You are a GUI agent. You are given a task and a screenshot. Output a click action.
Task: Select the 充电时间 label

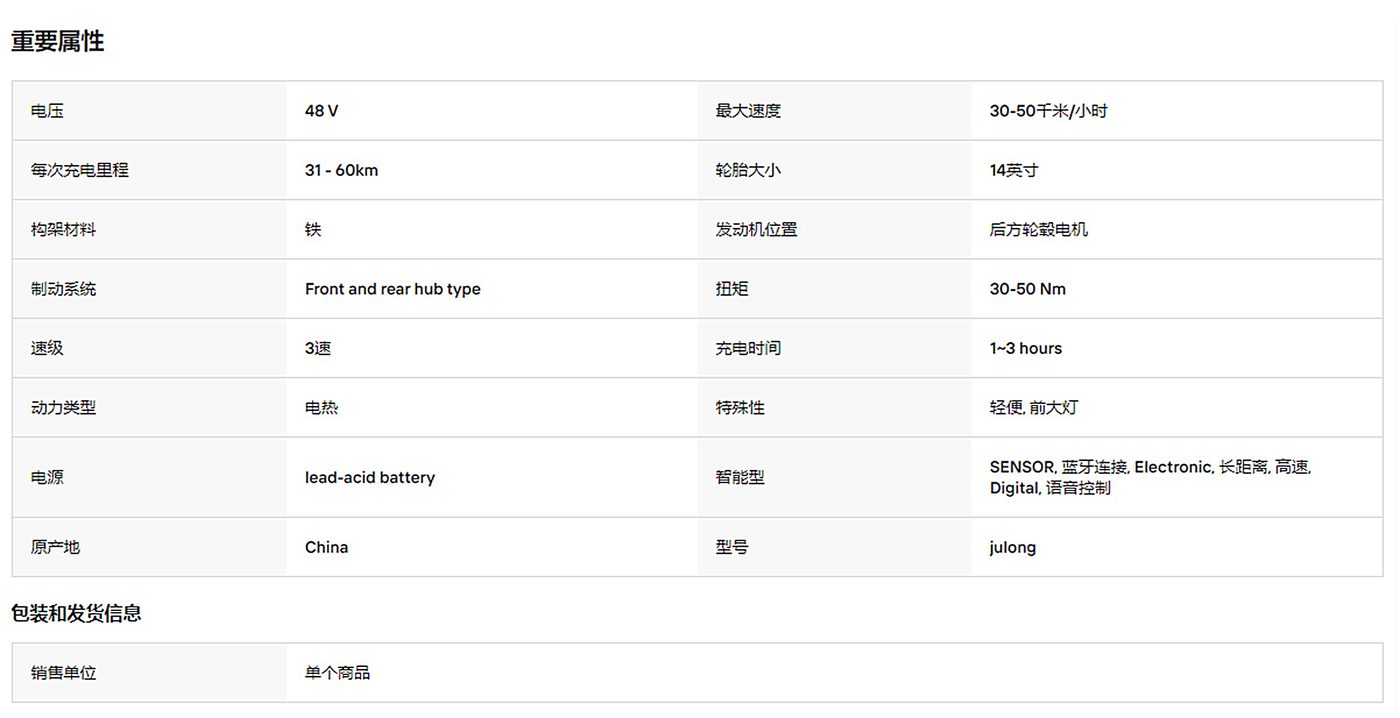[x=748, y=348]
